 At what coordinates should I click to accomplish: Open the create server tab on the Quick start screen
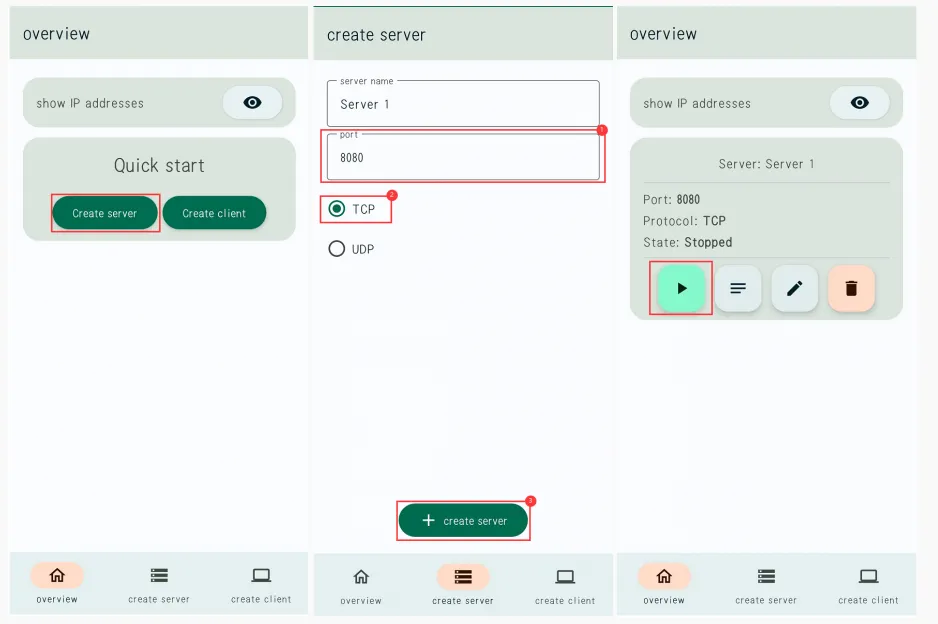click(159, 583)
